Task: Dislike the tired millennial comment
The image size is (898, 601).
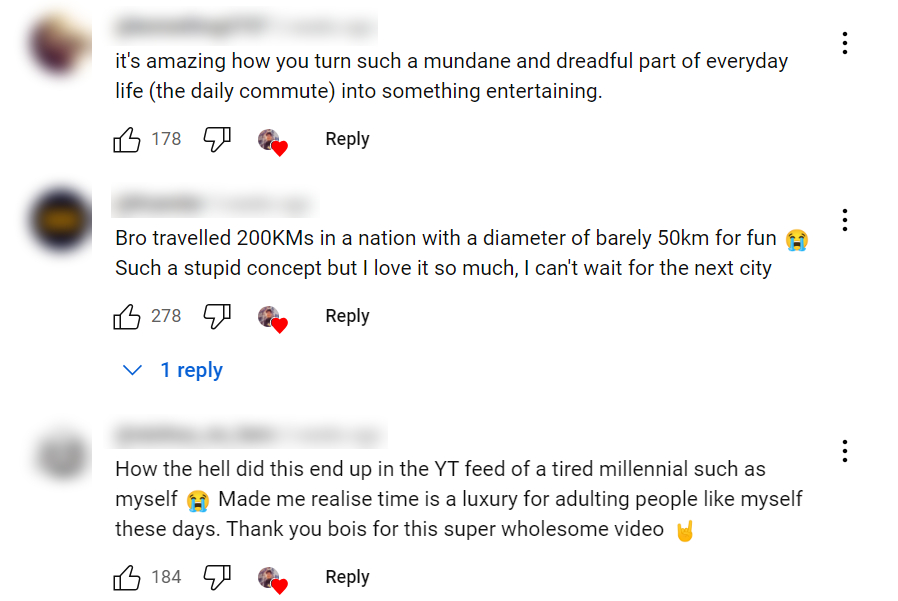Action: (217, 578)
